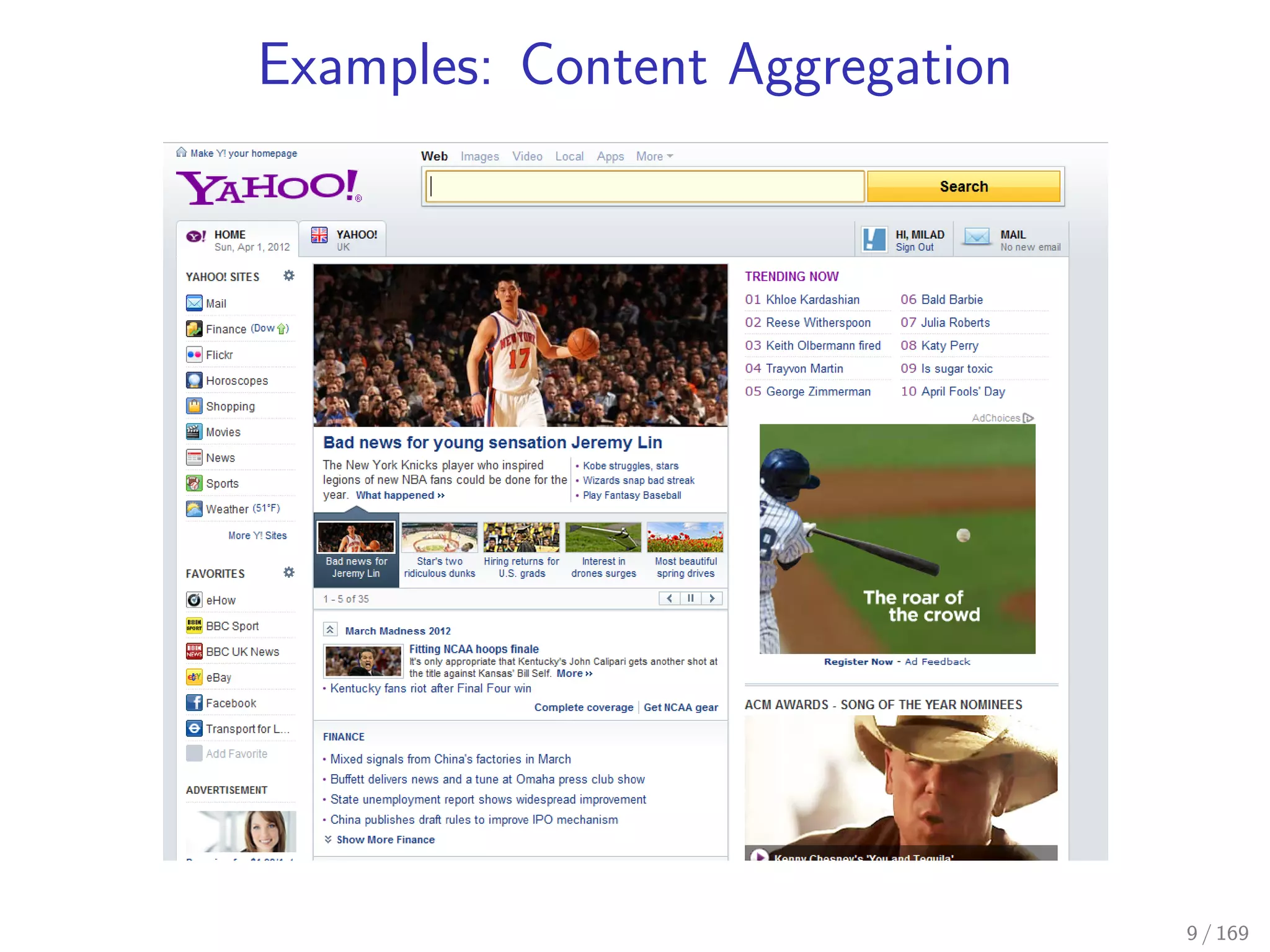Select the Apps search tab

pyautogui.click(x=610, y=157)
